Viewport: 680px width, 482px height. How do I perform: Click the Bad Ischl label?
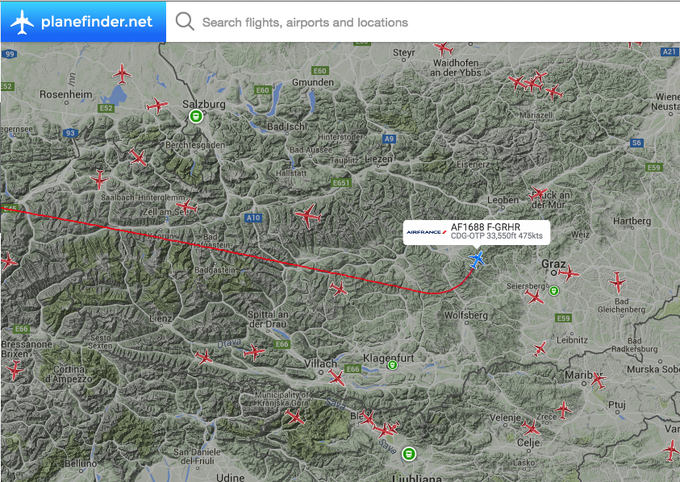pyautogui.click(x=287, y=126)
